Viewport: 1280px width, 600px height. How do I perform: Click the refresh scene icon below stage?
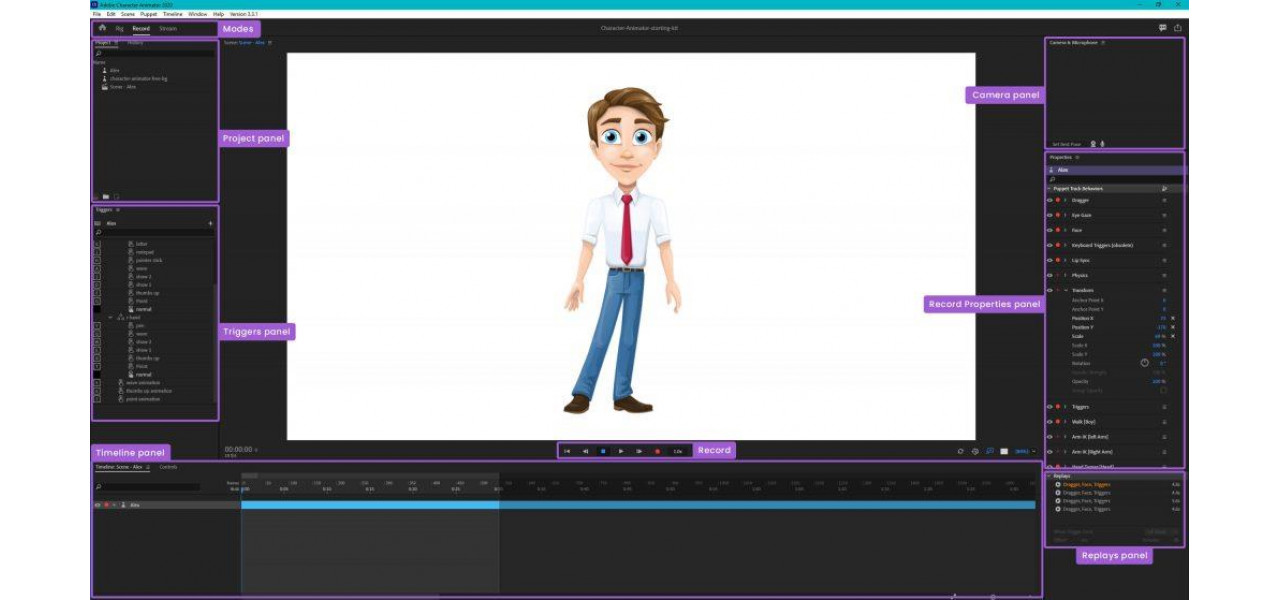960,451
